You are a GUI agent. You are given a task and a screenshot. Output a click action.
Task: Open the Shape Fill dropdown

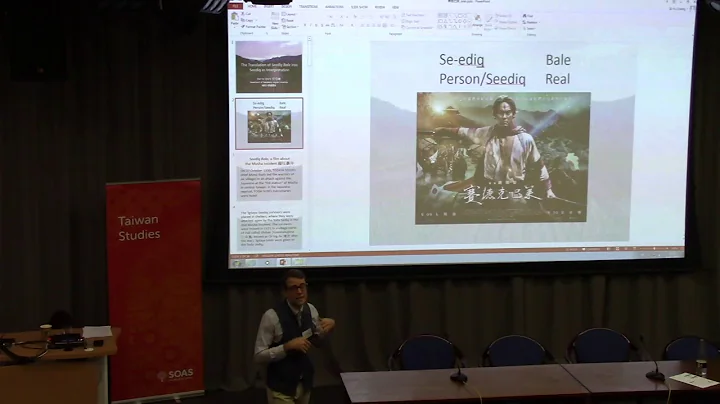coord(504,16)
